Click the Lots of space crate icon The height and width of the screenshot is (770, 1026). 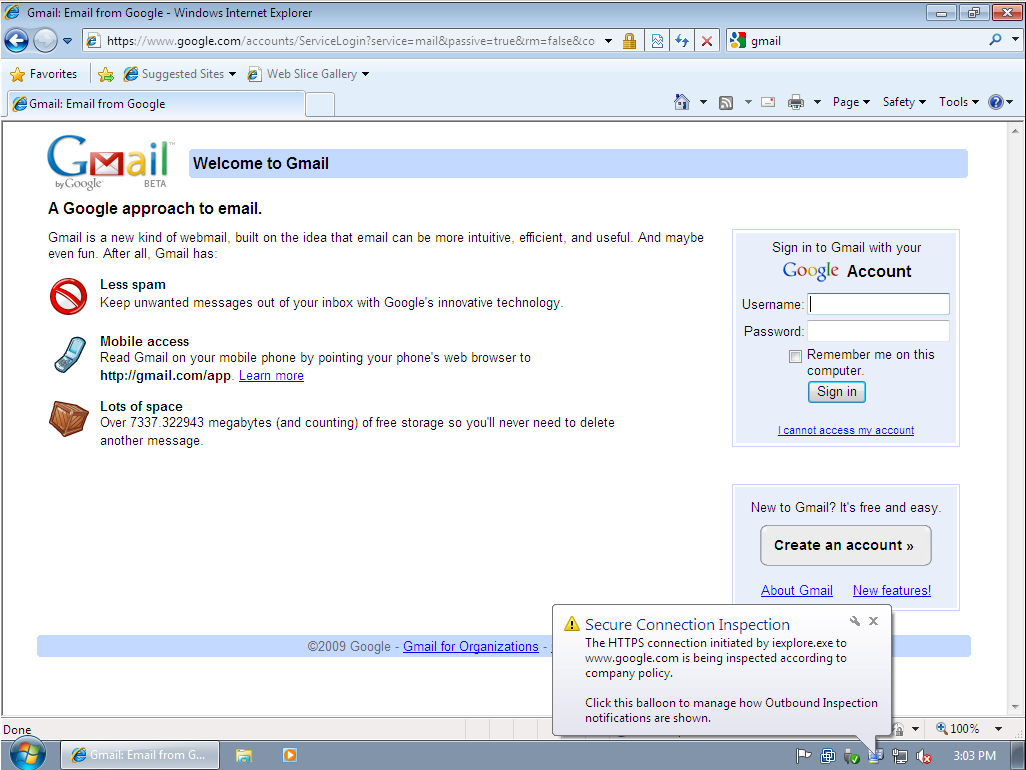click(x=69, y=419)
